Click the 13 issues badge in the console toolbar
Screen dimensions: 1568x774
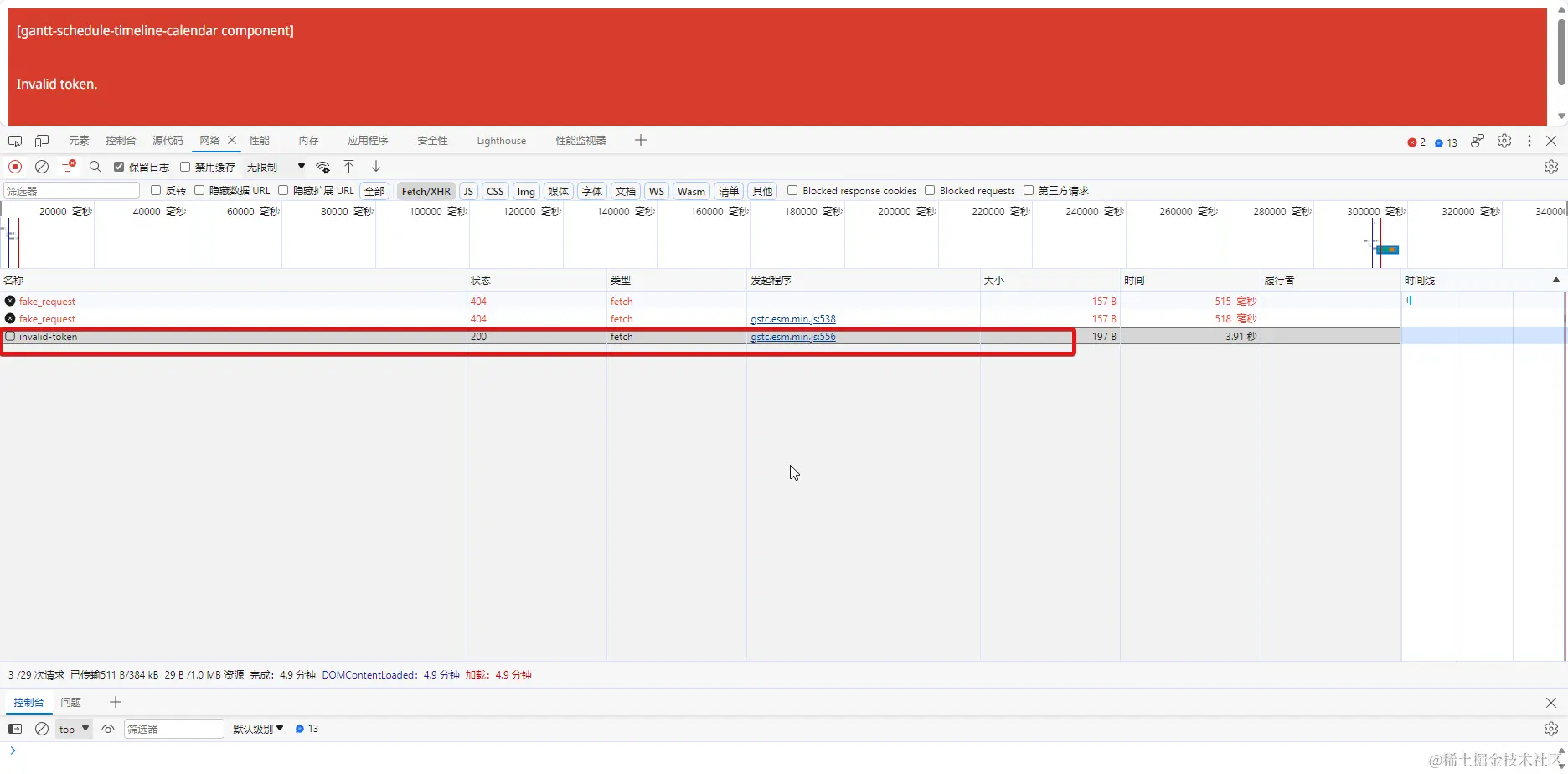tap(307, 729)
